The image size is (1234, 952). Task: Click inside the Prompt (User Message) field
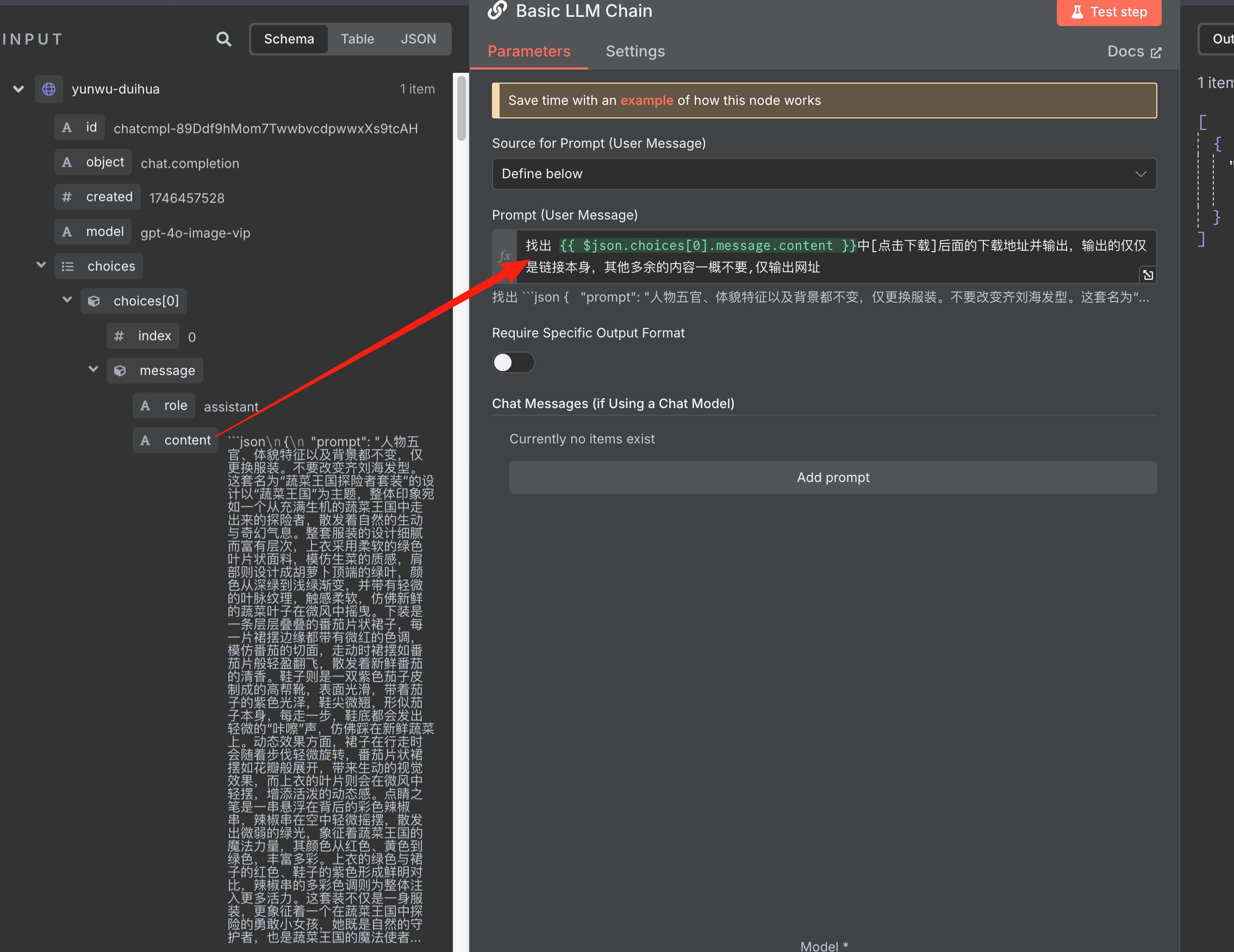[836, 256]
